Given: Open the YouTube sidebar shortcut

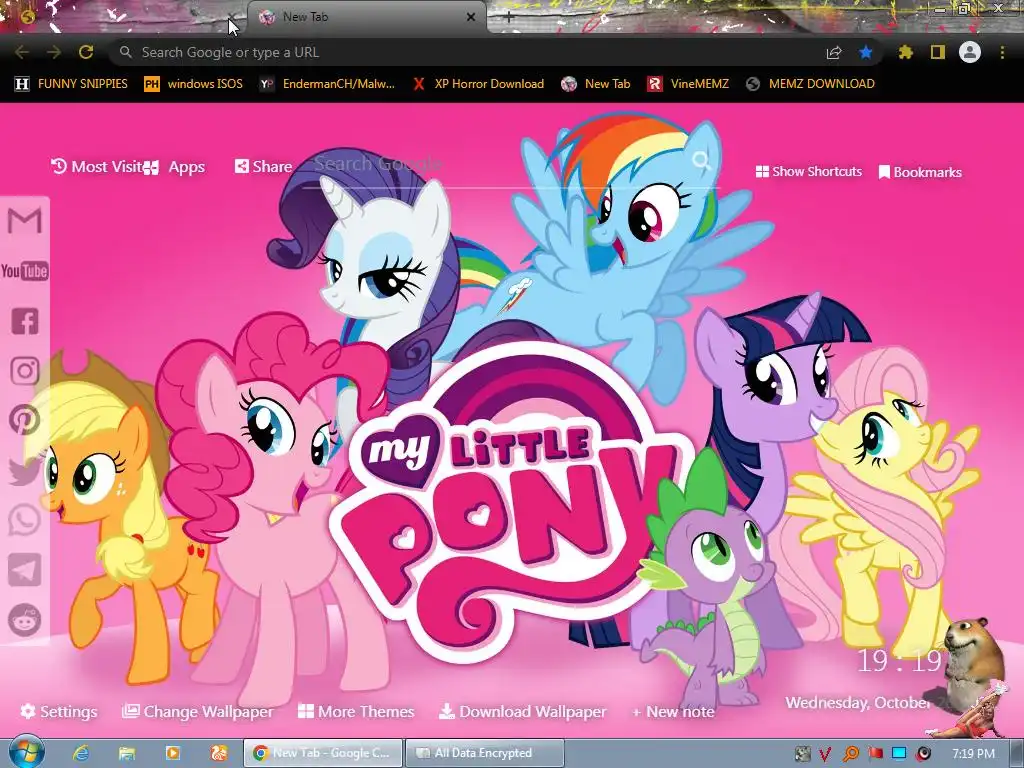Looking at the screenshot, I should coord(25,270).
